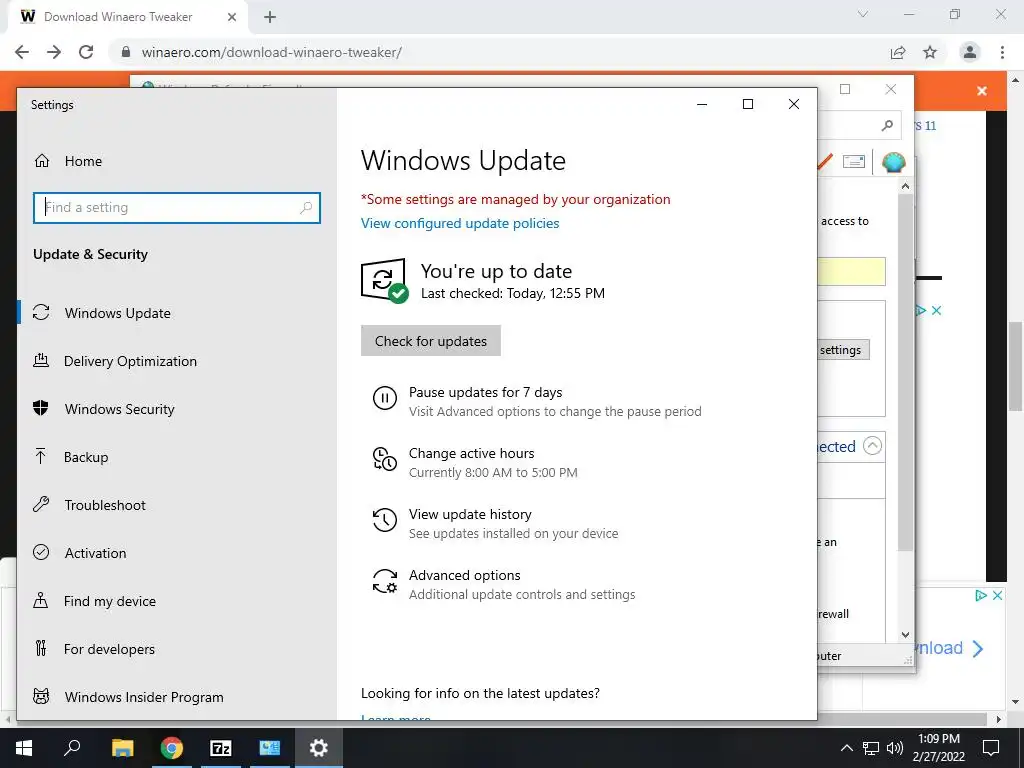The image size is (1024, 768).
Task: Click the Delivery Optimization sidebar icon
Action: click(41, 360)
